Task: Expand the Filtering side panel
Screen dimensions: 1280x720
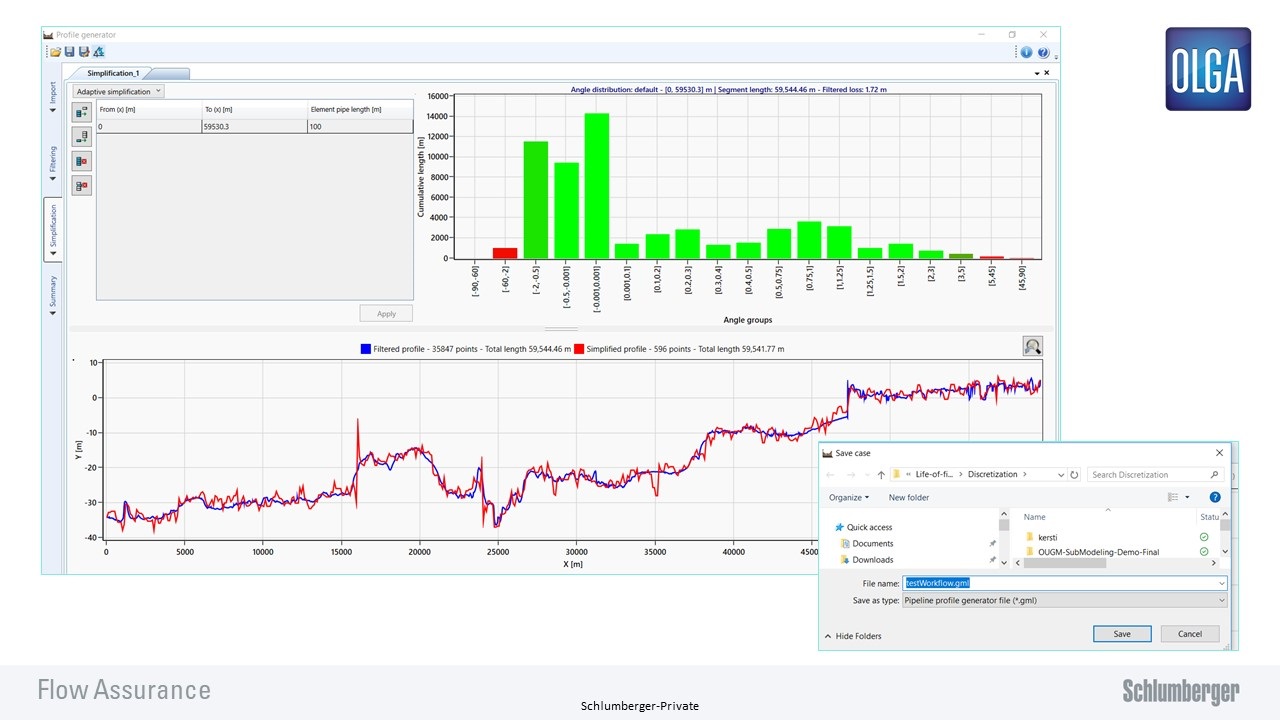Action: click(53, 165)
